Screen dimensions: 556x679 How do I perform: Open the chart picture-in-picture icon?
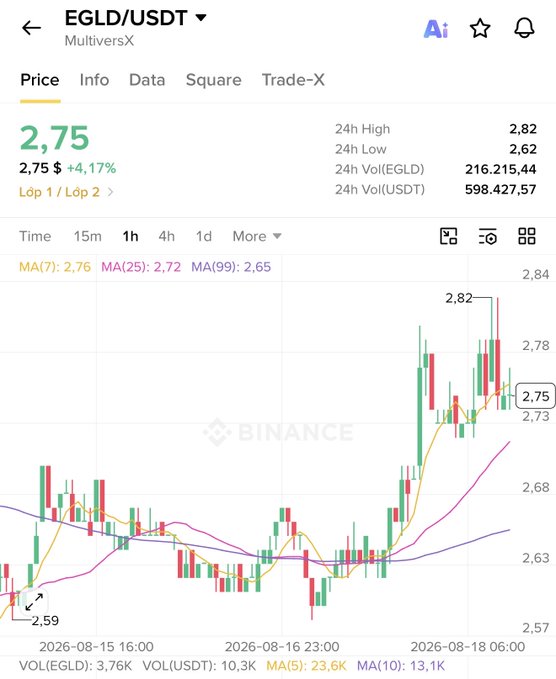[449, 236]
